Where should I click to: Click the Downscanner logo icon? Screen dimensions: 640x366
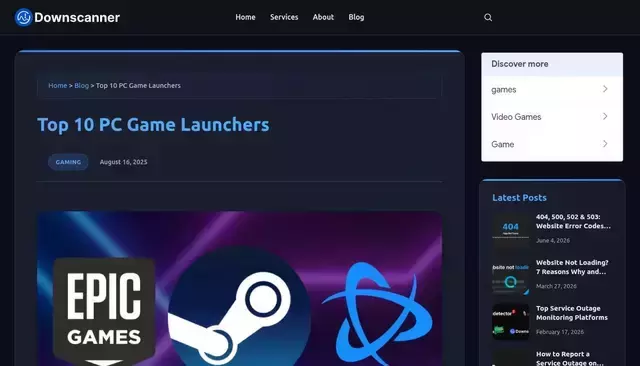click(23, 17)
